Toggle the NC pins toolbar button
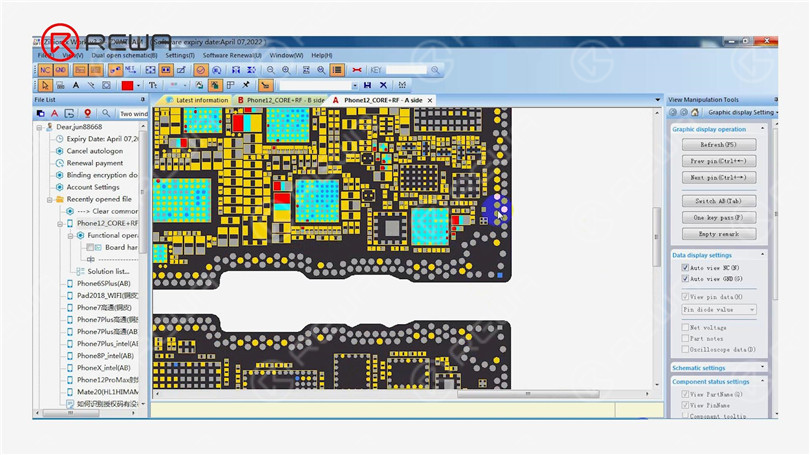 pos(45,70)
